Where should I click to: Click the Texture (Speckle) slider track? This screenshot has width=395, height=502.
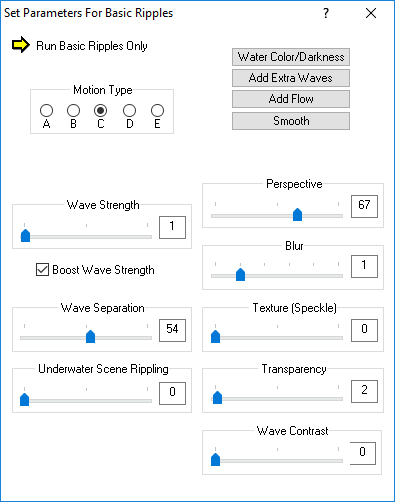point(277,338)
